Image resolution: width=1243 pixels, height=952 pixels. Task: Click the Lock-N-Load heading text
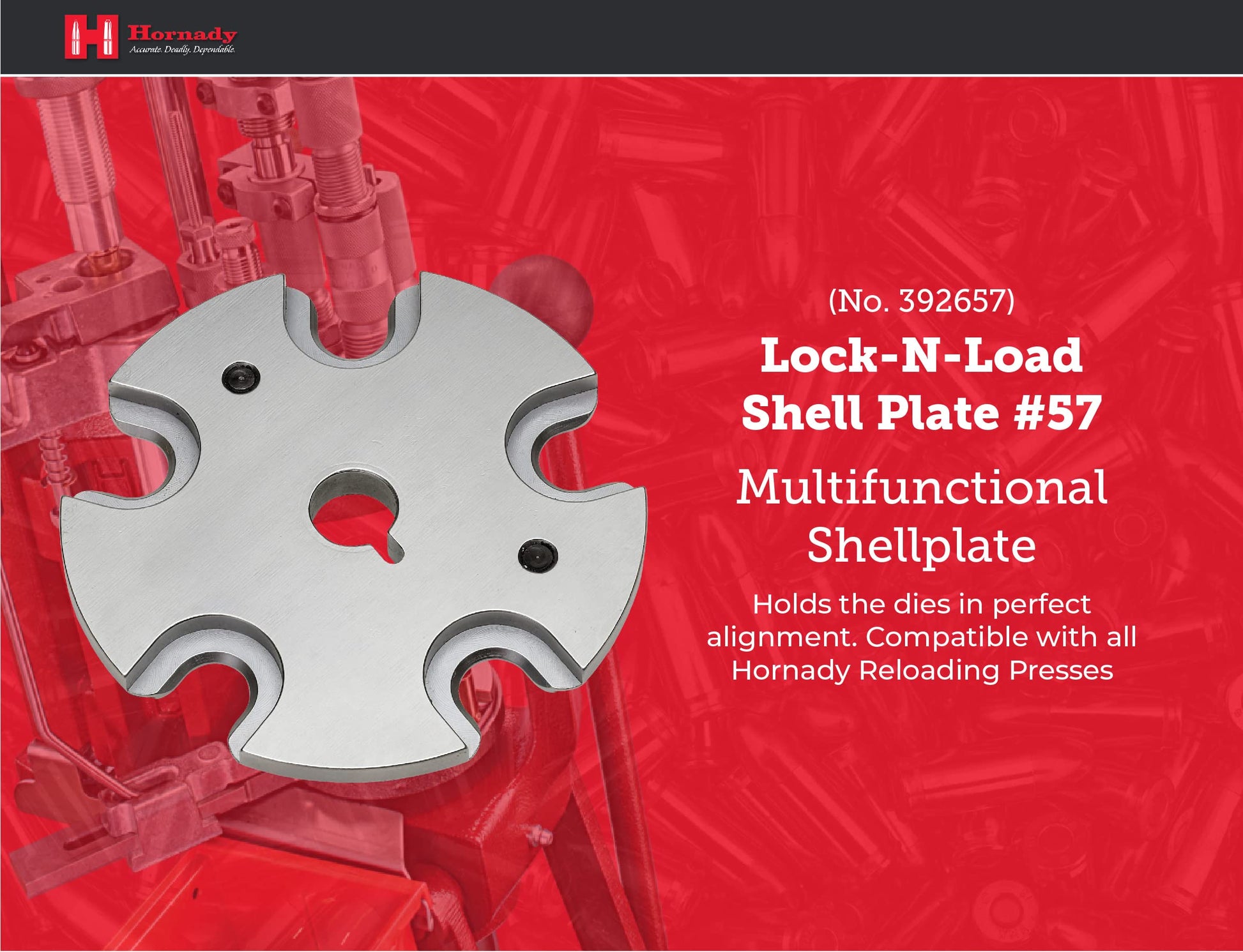coord(921,356)
